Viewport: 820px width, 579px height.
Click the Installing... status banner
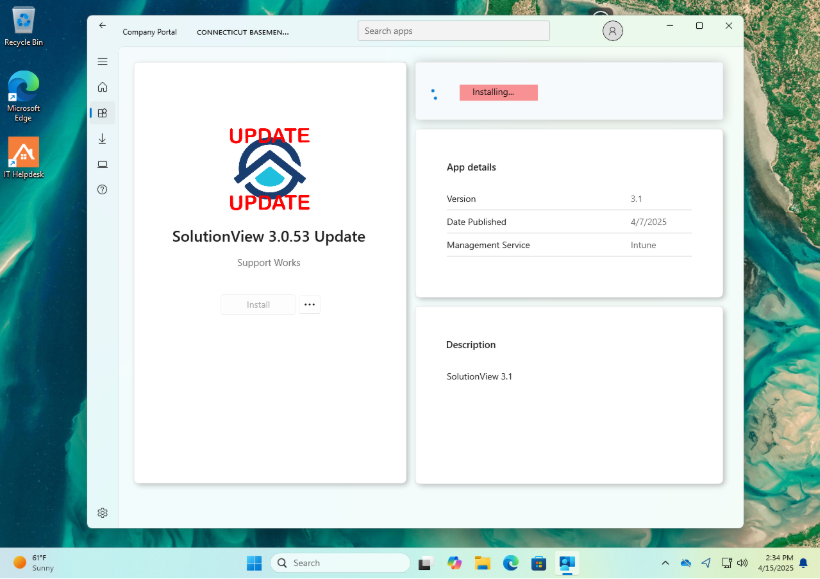pos(498,92)
